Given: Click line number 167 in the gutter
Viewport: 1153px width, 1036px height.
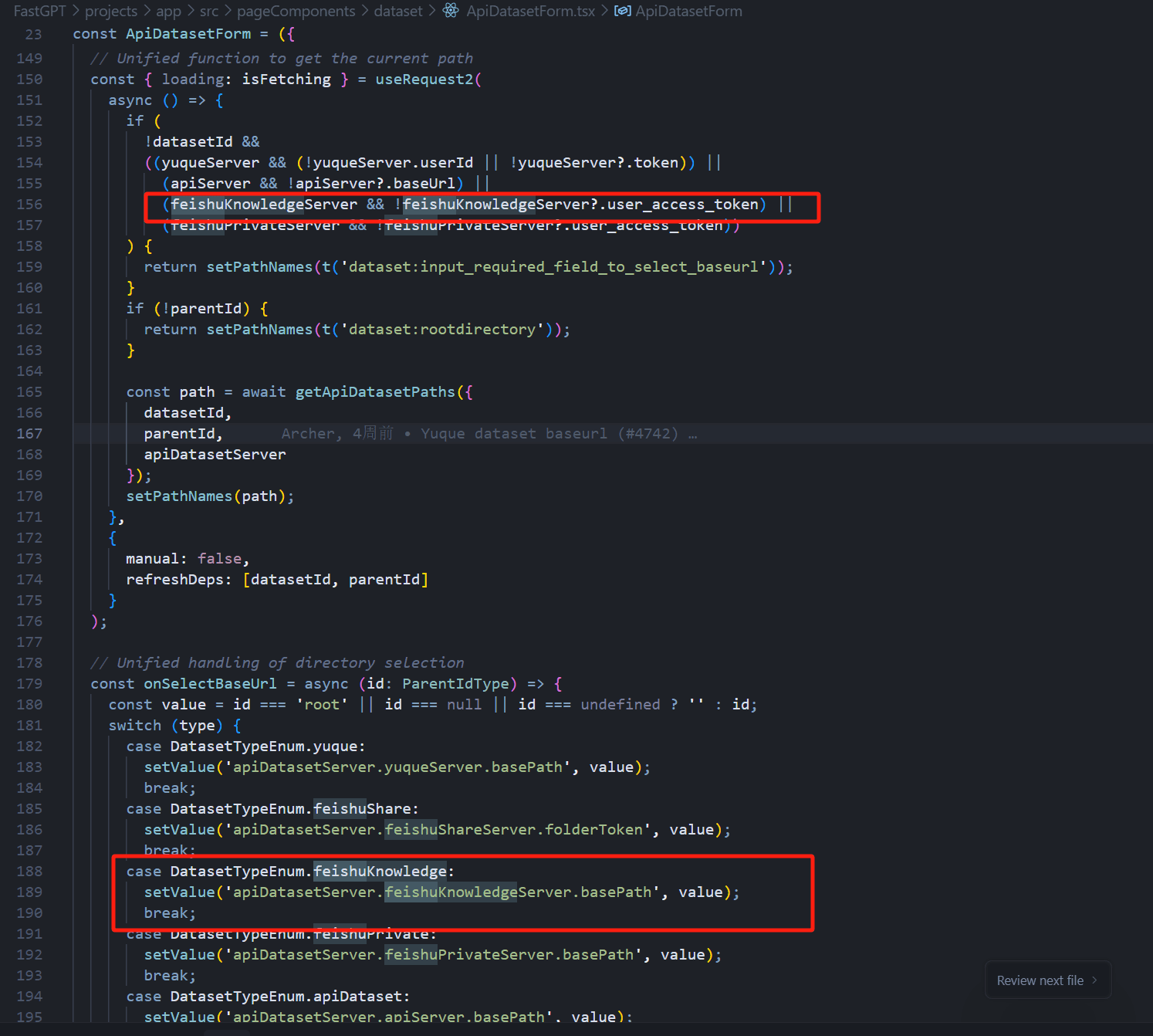Looking at the screenshot, I should 29,434.
